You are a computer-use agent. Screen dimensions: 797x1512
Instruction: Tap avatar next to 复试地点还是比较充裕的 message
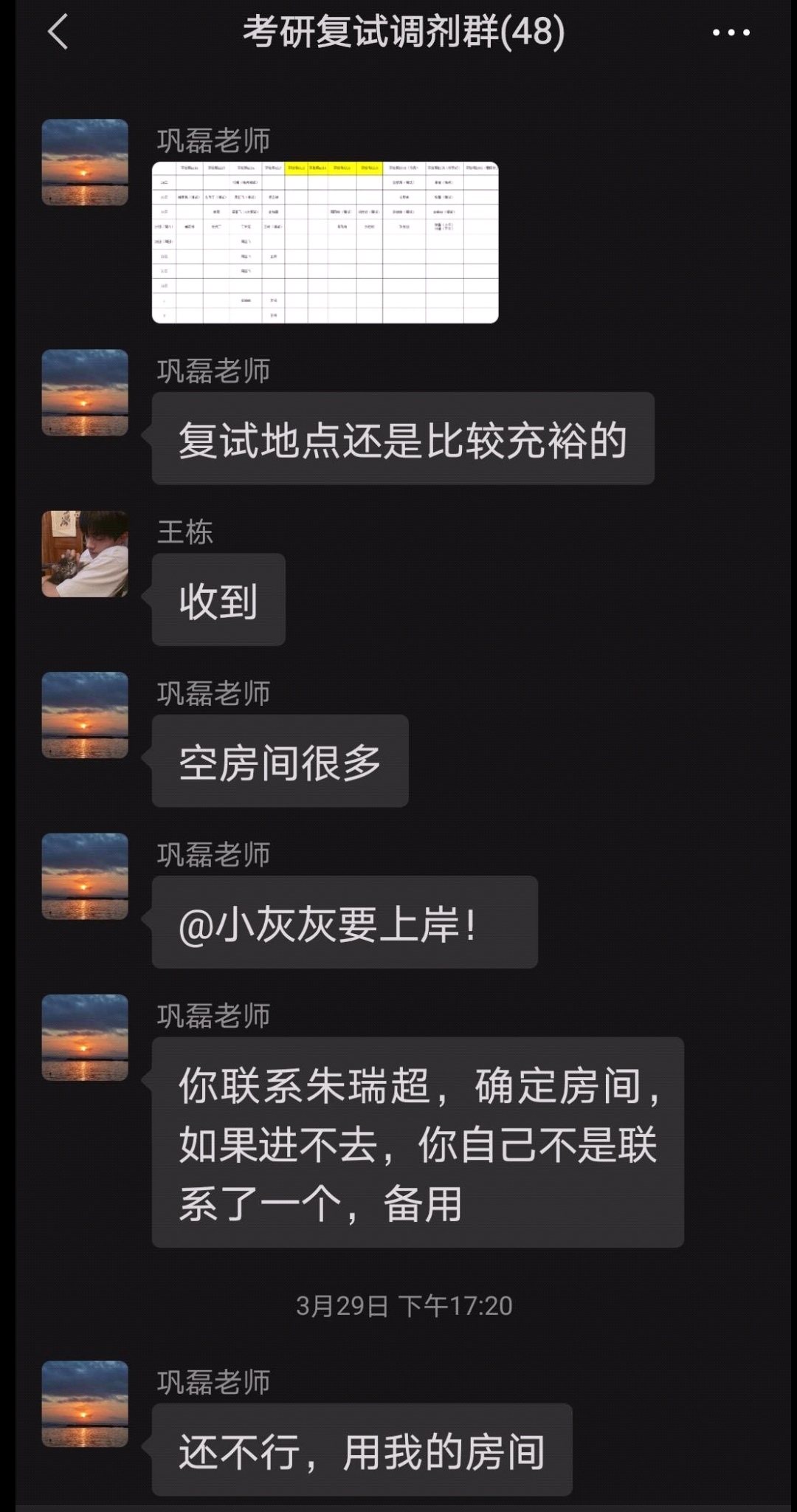[x=85, y=392]
